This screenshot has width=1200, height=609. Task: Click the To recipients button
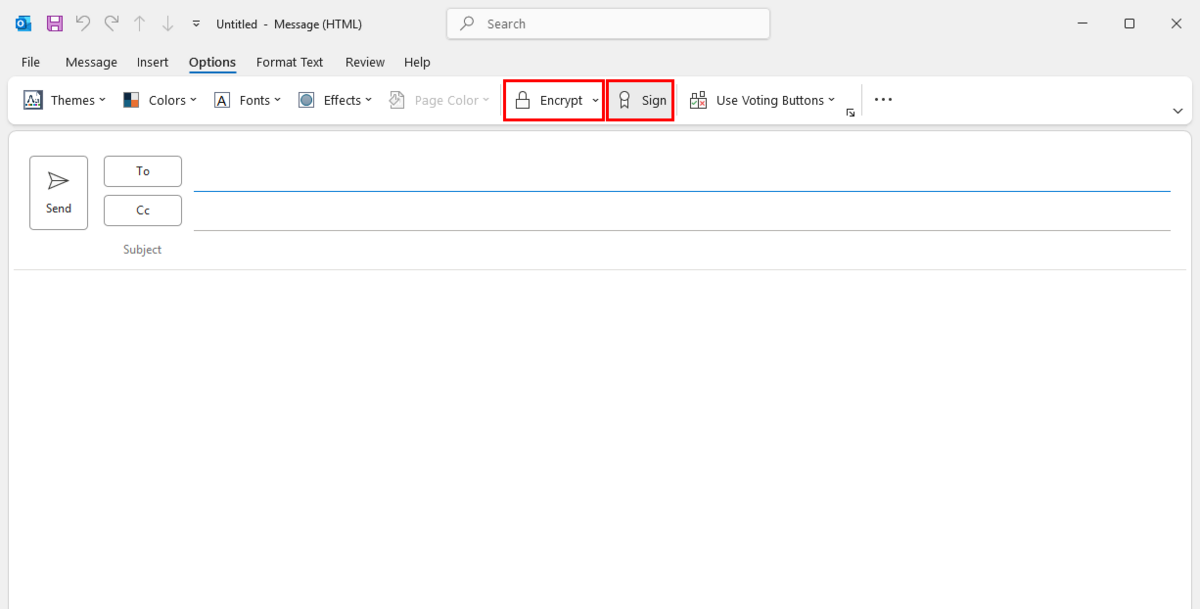click(143, 171)
